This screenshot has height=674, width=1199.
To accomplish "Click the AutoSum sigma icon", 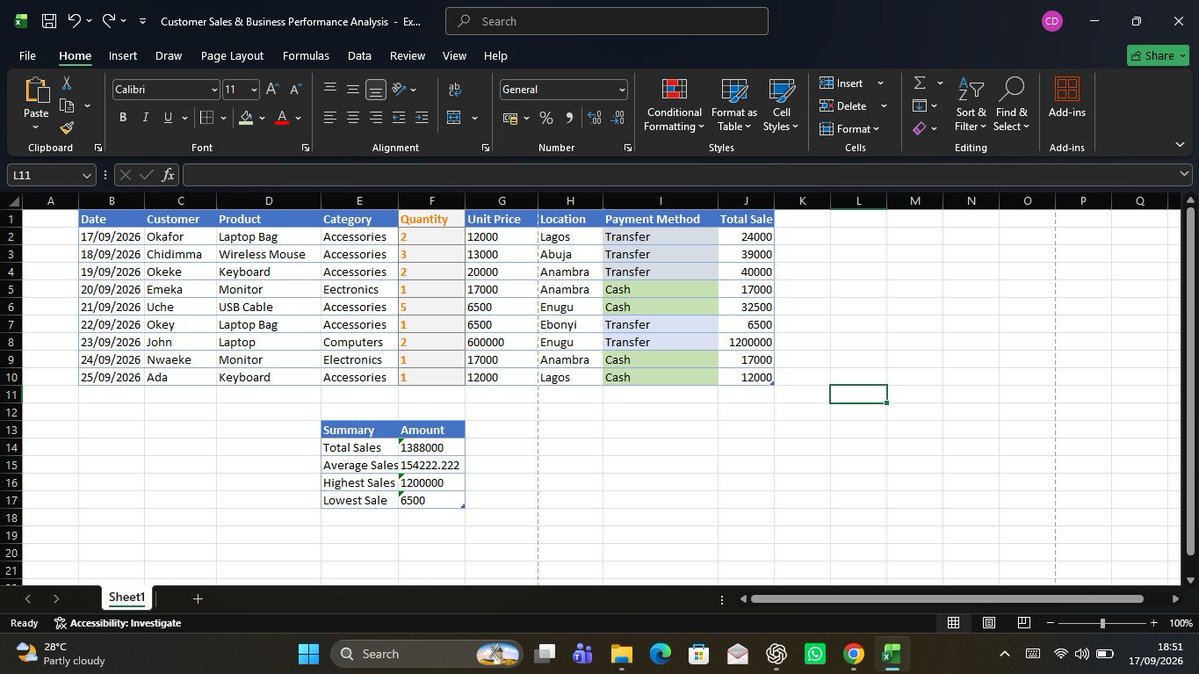I will click(920, 83).
